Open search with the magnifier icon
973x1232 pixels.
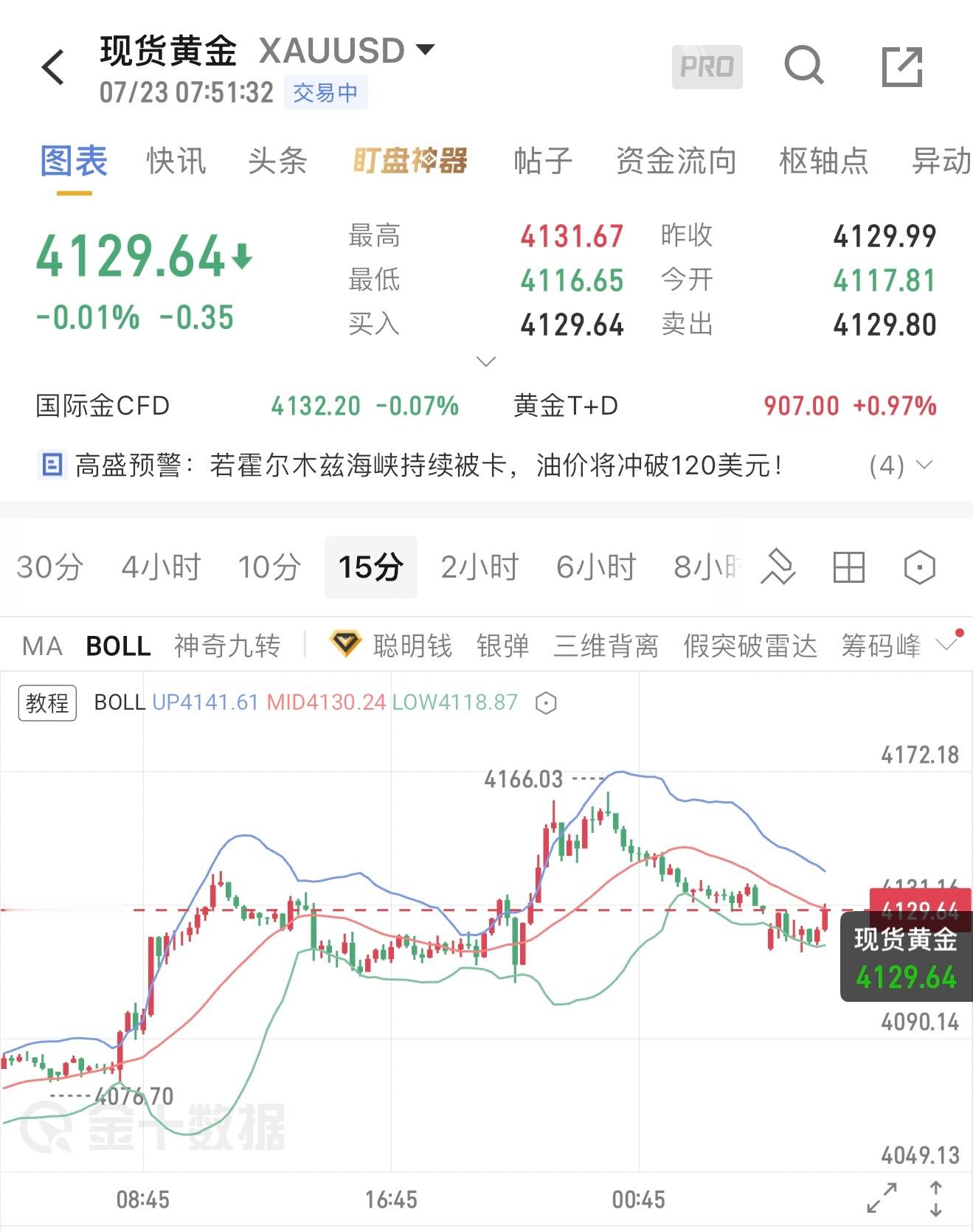[804, 66]
